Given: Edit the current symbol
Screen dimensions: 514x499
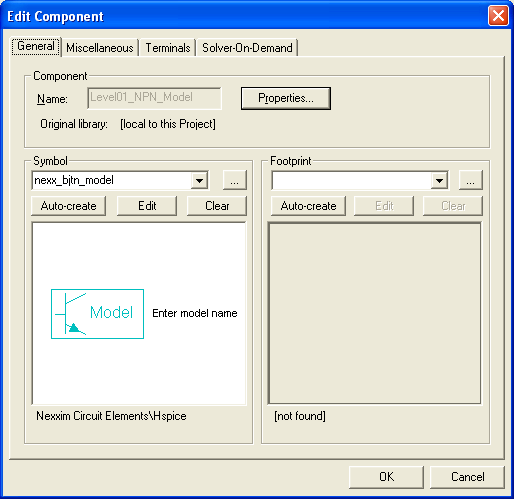Looking at the screenshot, I should 147,206.
